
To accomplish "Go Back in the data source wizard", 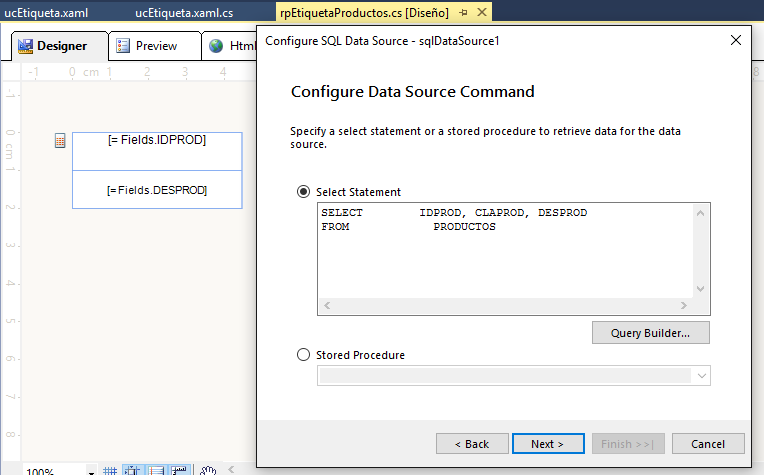I will pyautogui.click(x=470, y=443).
